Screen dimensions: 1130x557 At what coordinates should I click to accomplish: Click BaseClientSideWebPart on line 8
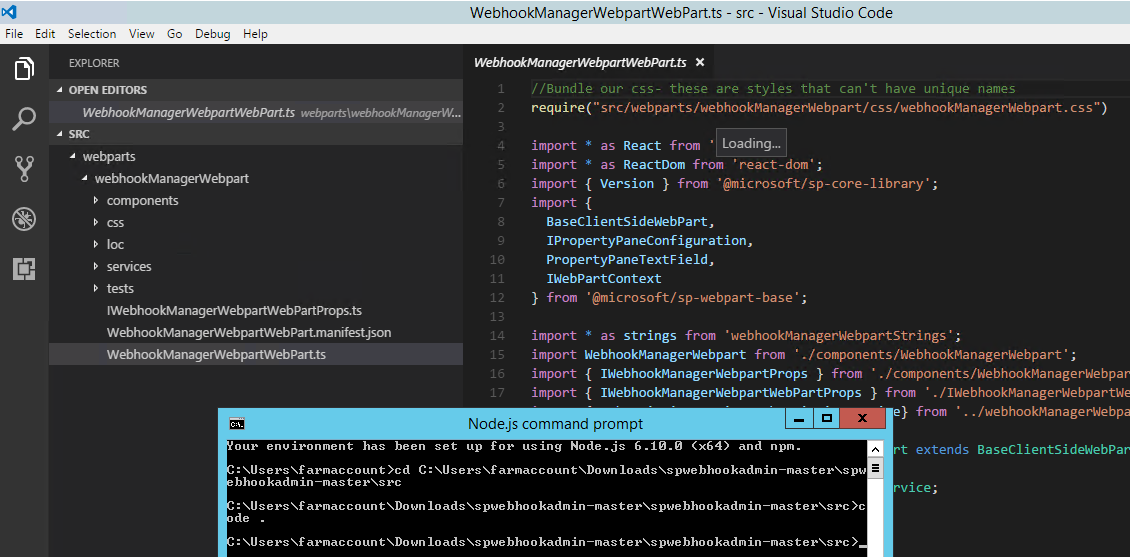[x=627, y=221]
